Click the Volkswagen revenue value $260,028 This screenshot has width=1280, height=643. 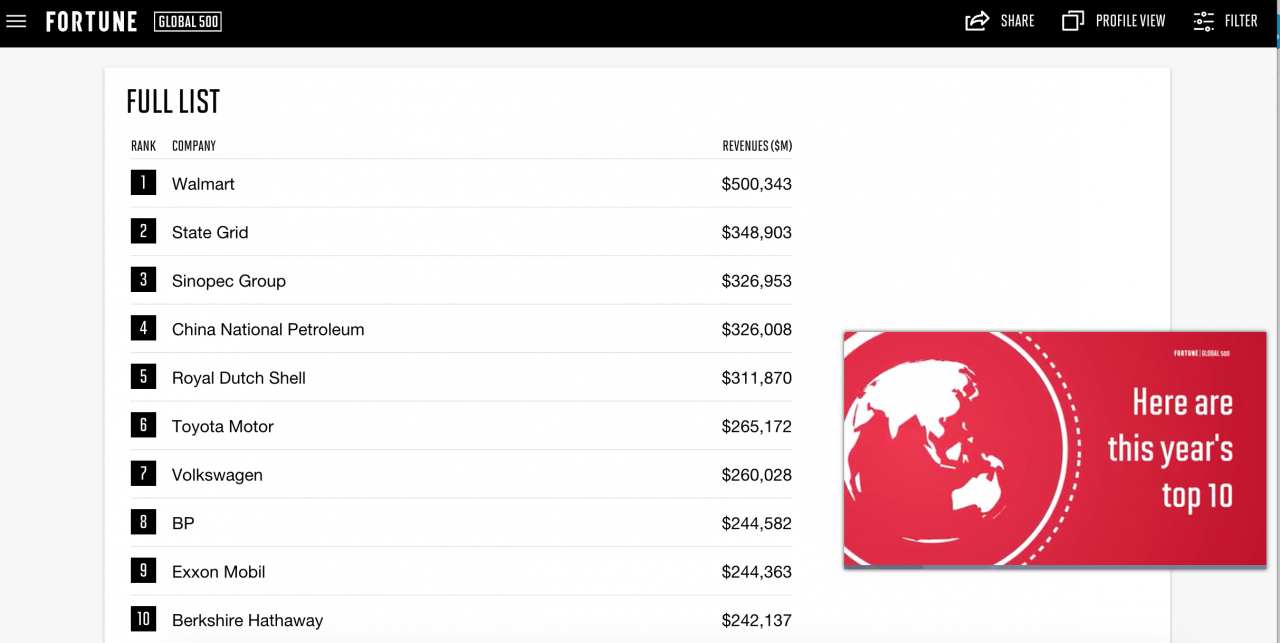tap(756, 475)
